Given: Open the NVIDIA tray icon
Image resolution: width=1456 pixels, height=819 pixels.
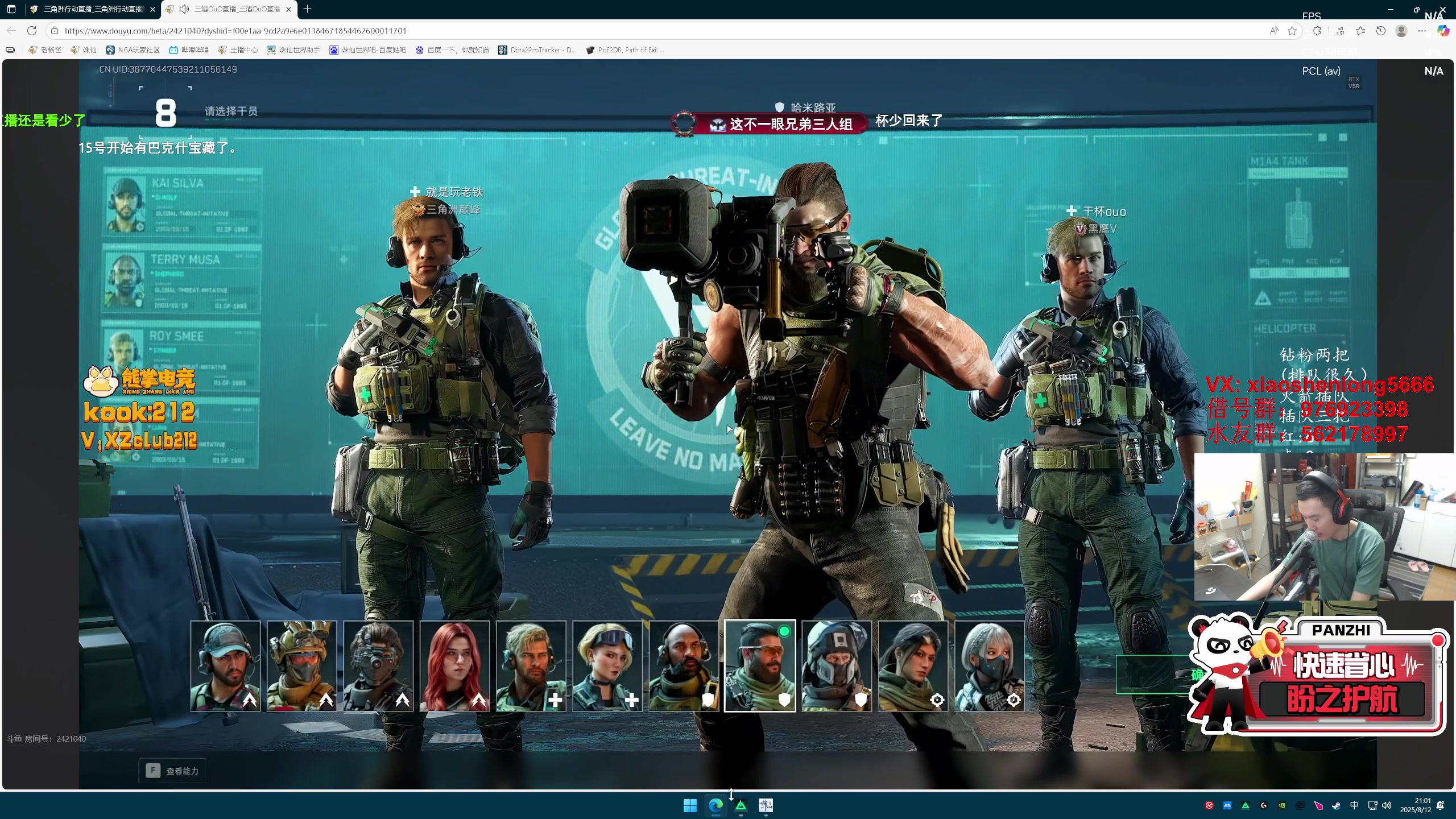Looking at the screenshot, I should (x=1282, y=805).
